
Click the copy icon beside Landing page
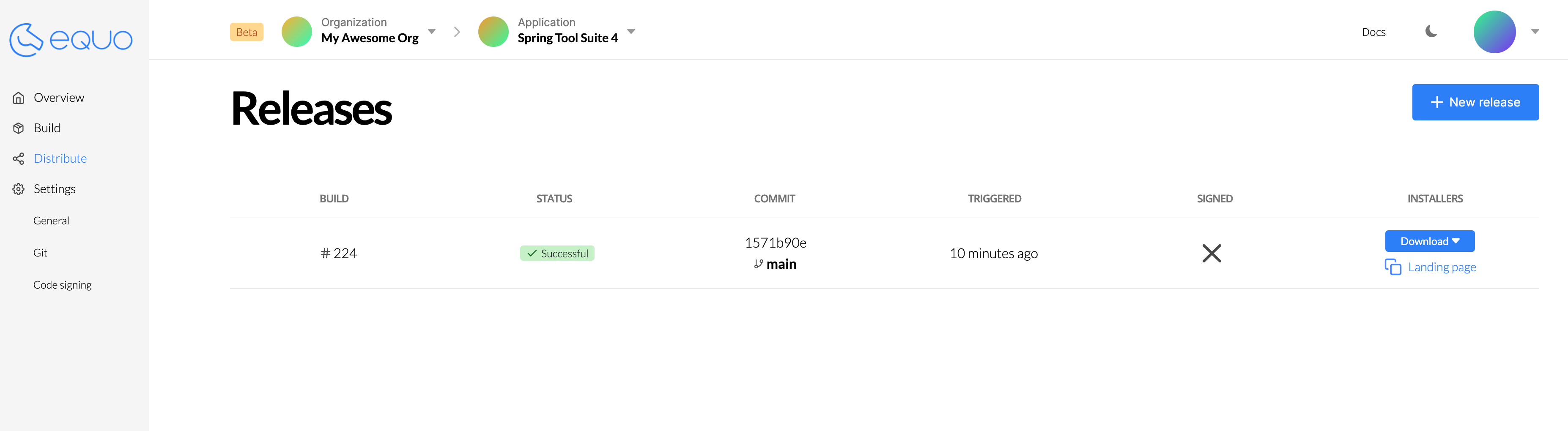[x=1392, y=267]
